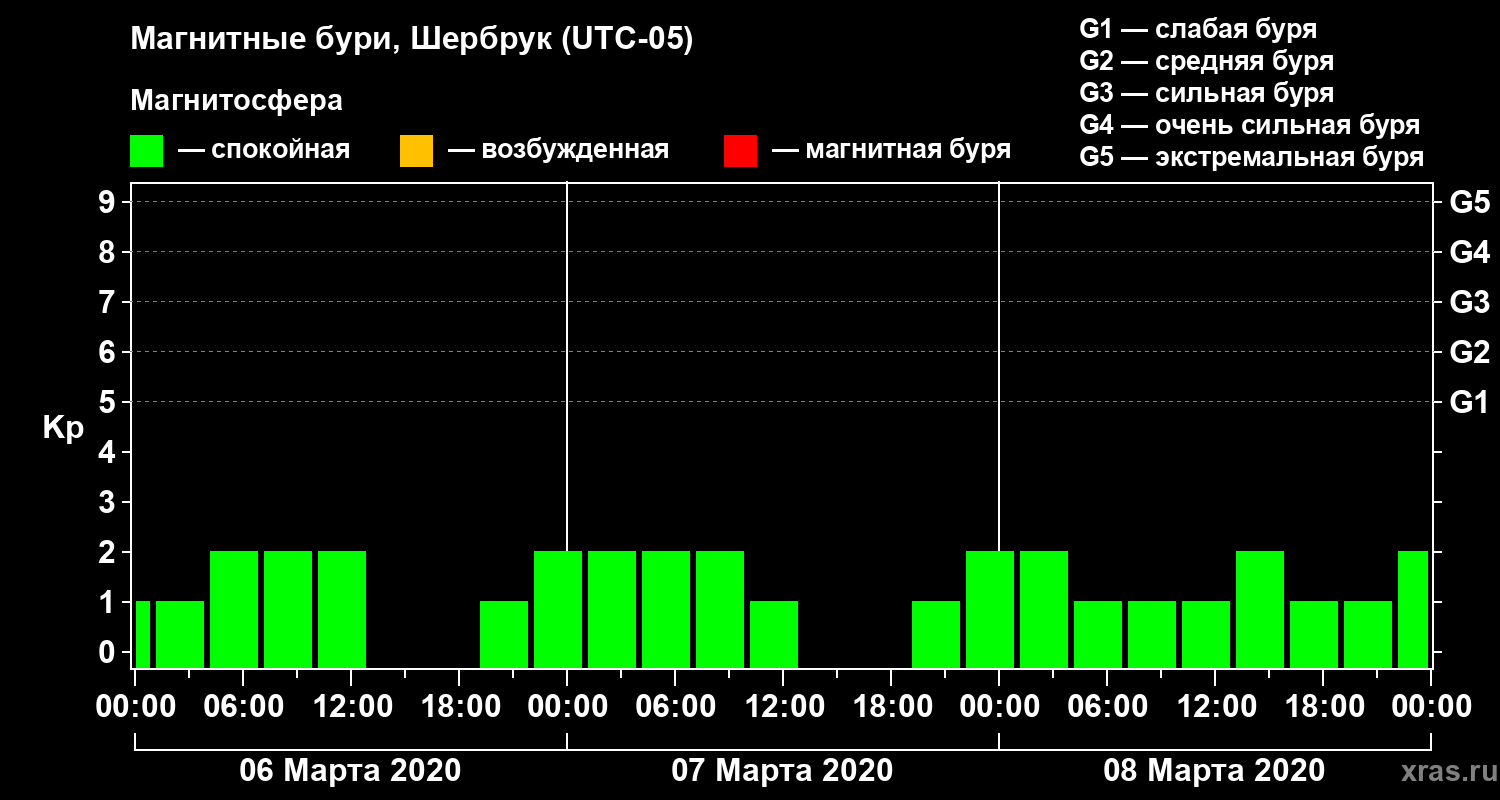Click the 'G4' right-axis label
This screenshot has width=1500, height=800.
coord(1469,252)
